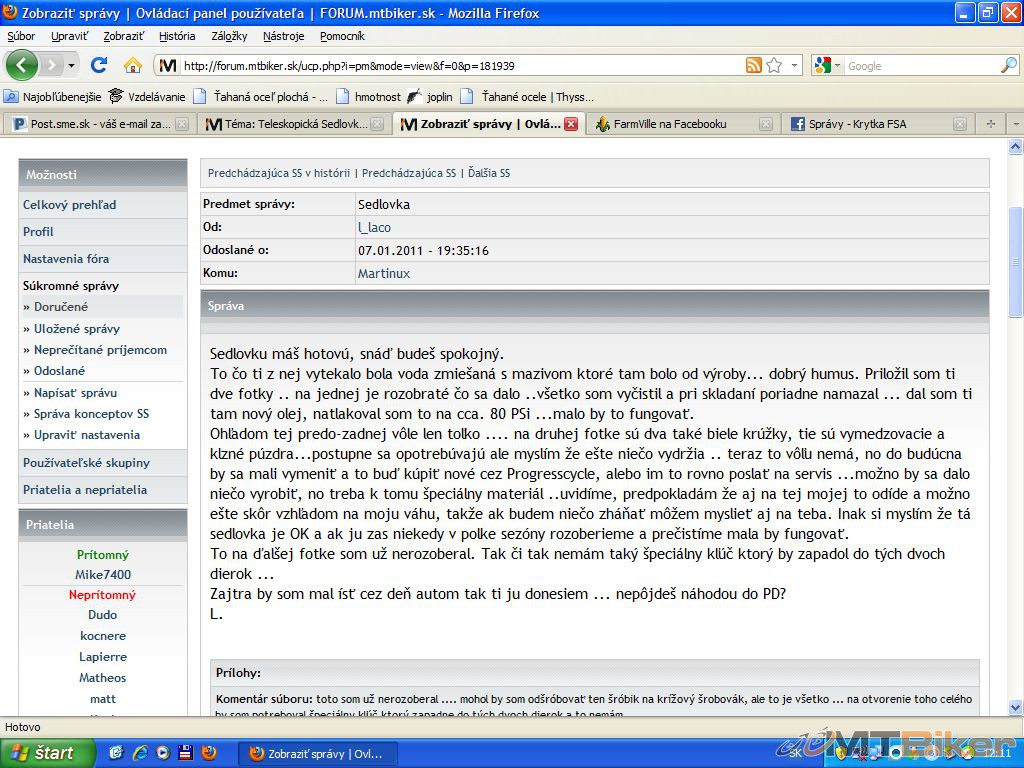
Task: Open sender profile link l_laco
Action: [374, 227]
